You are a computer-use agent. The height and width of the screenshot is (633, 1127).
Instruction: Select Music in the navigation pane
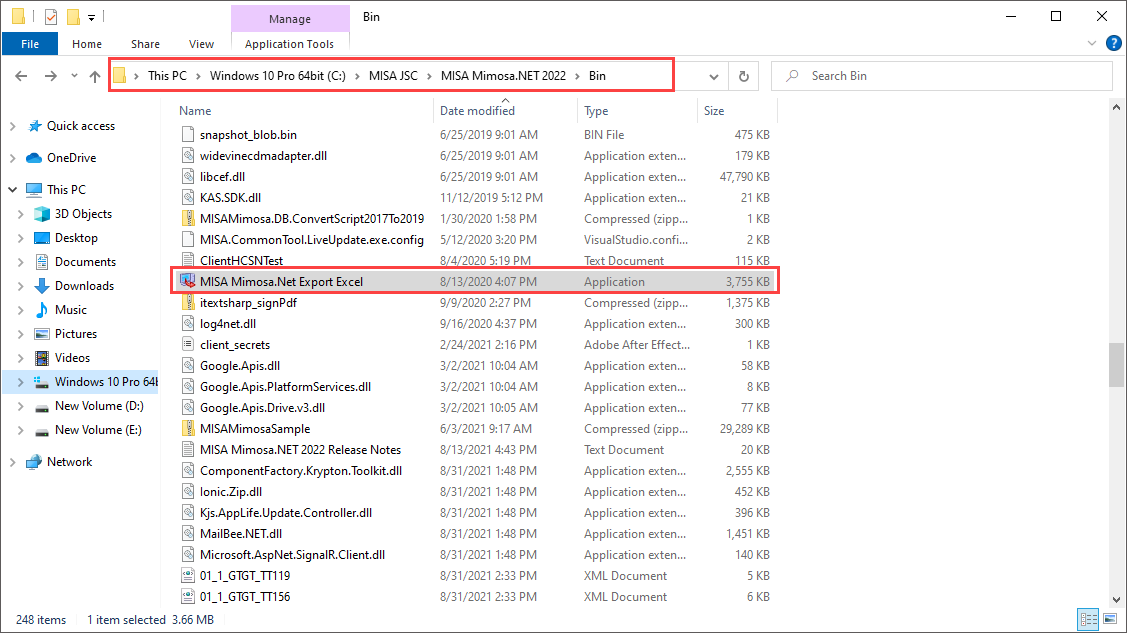[x=70, y=310]
